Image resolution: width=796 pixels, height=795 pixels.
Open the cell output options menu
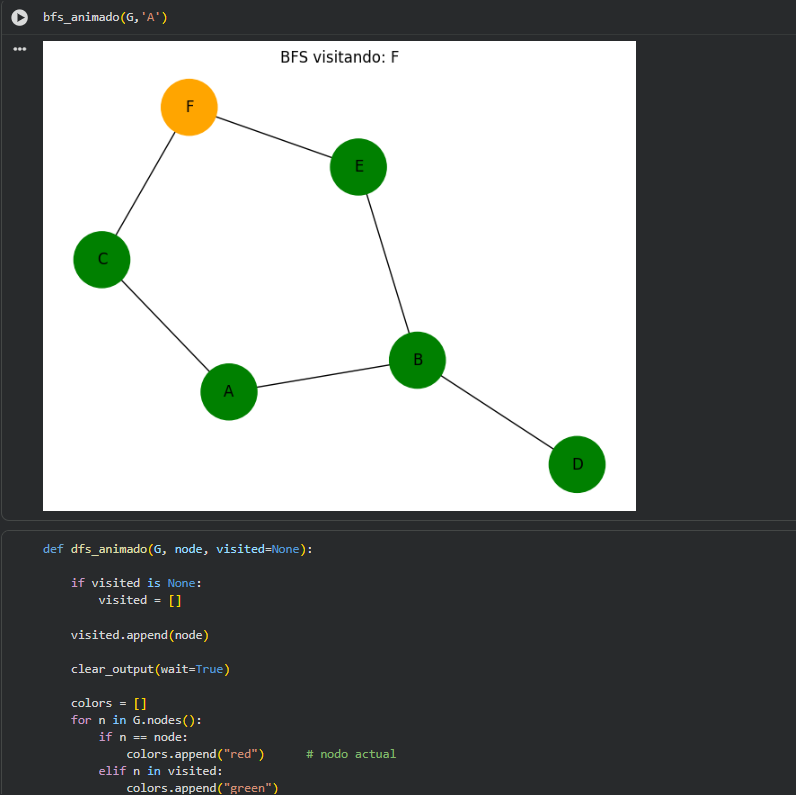[x=20, y=48]
